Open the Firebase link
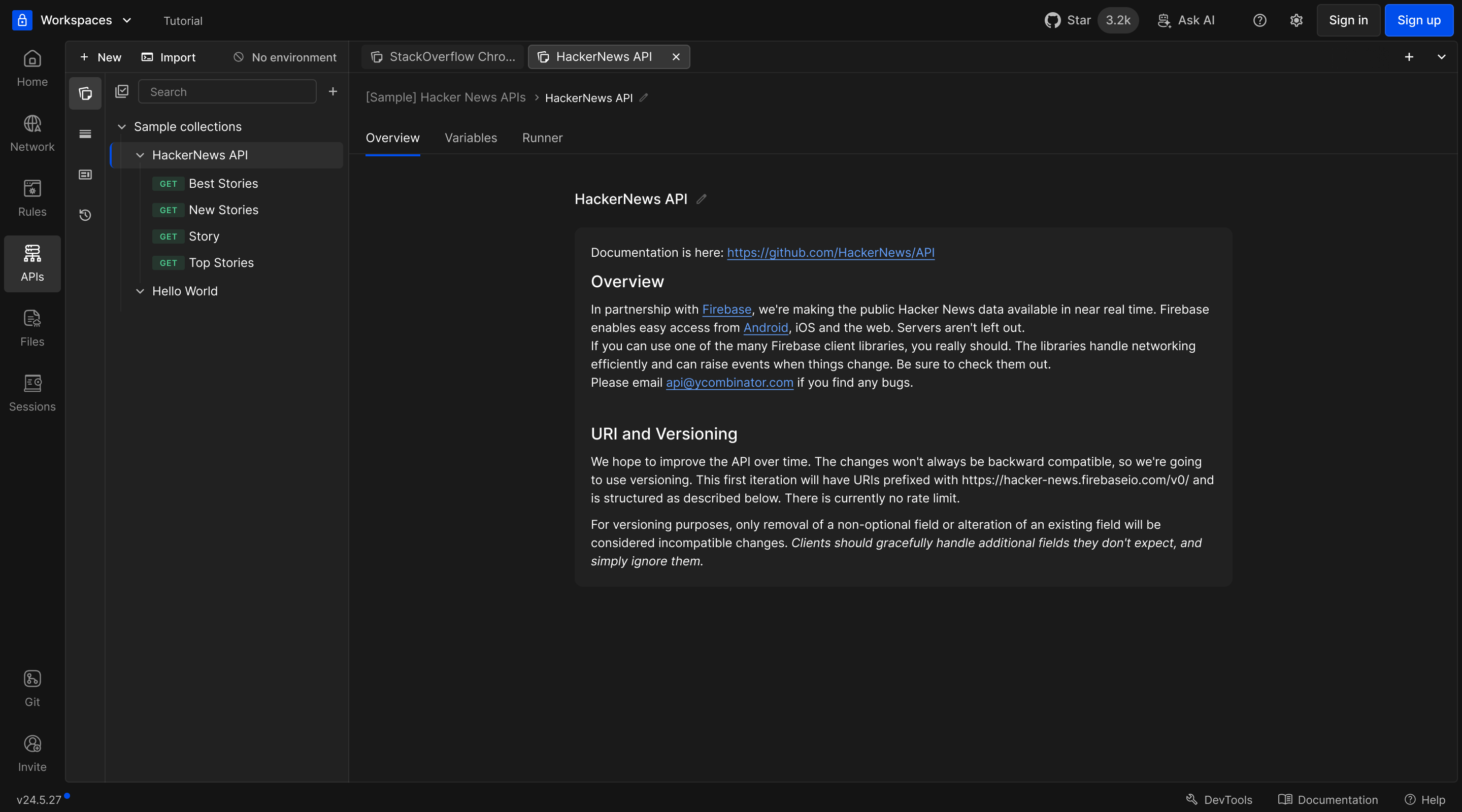Image resolution: width=1462 pixels, height=812 pixels. tap(726, 309)
